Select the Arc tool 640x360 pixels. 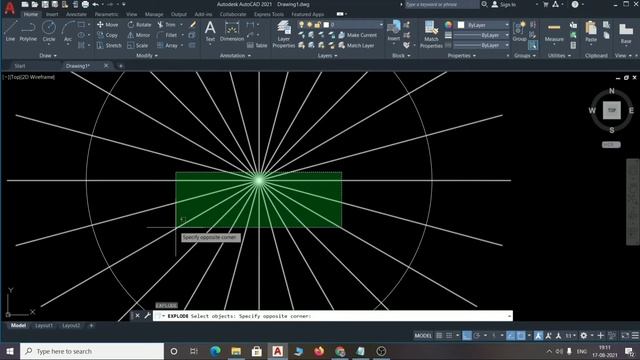pos(68,31)
